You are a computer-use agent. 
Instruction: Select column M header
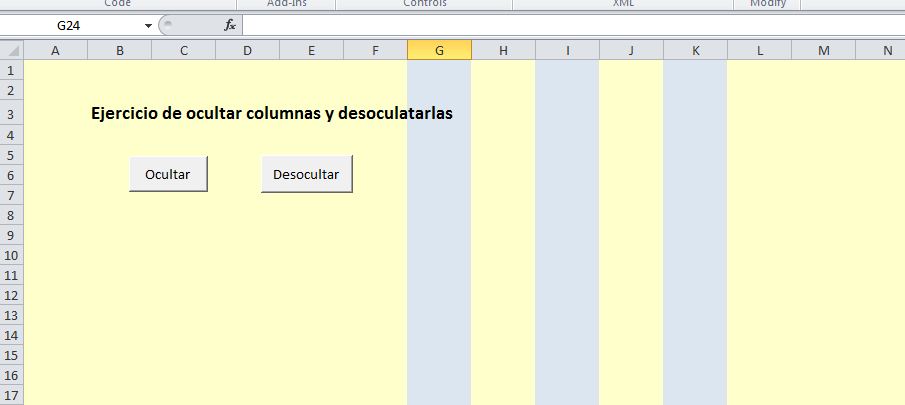coord(823,50)
